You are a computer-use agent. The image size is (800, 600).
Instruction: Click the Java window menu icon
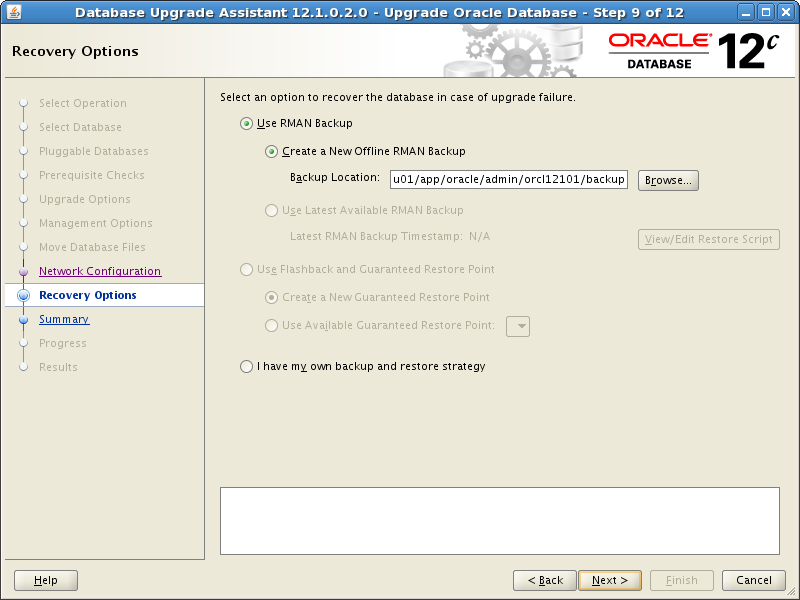[13, 12]
